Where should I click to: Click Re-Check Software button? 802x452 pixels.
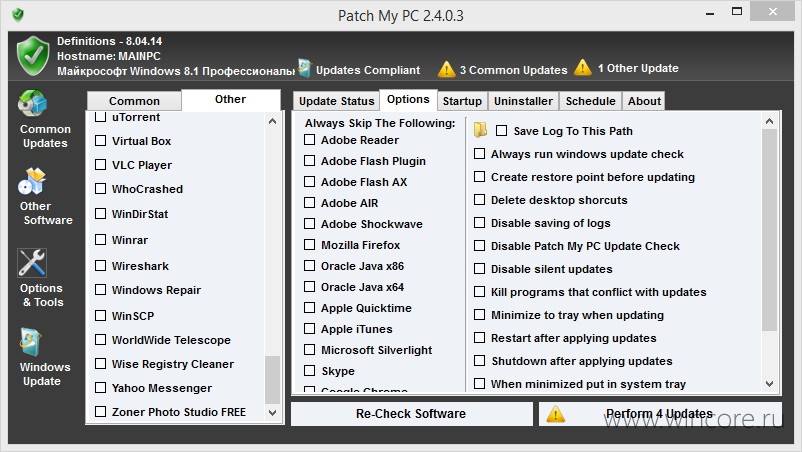coord(411,414)
